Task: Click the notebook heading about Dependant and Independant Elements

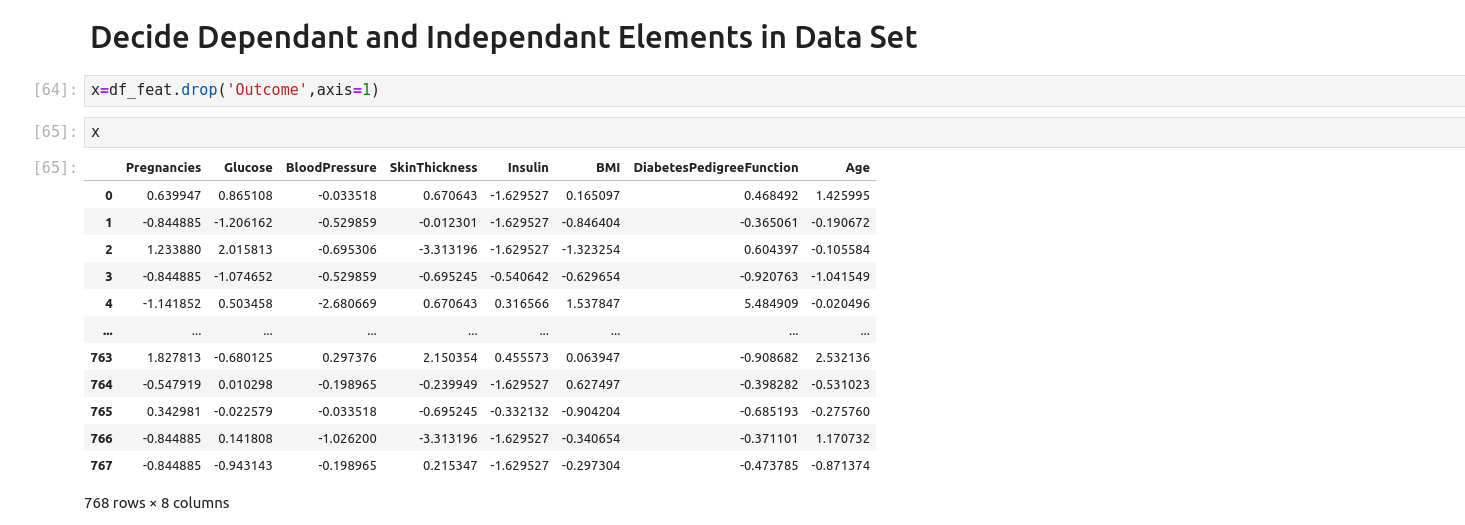Action: coord(503,38)
